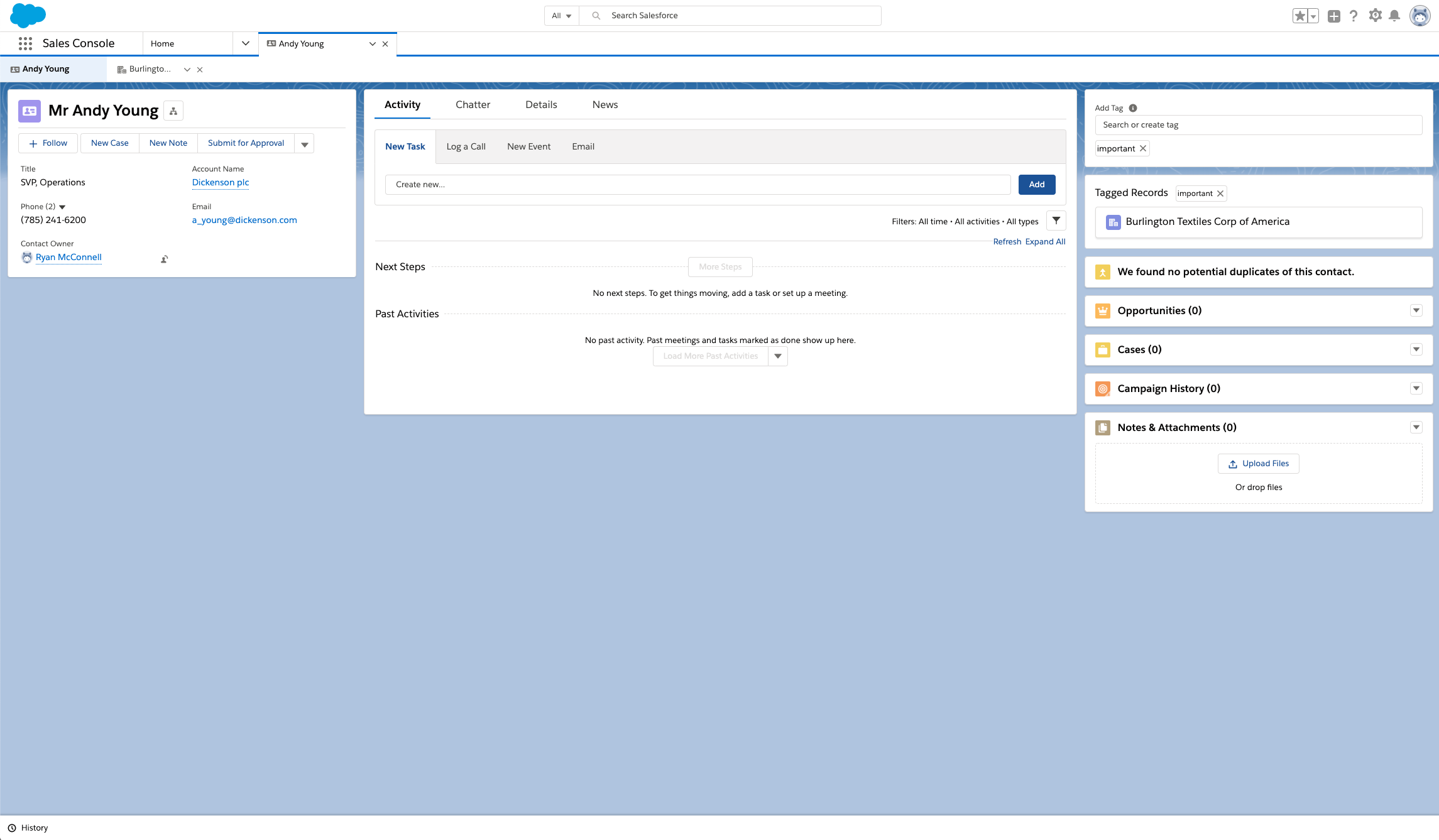Close the Burlington subtab
This screenshot has width=1439, height=840.
200,70
